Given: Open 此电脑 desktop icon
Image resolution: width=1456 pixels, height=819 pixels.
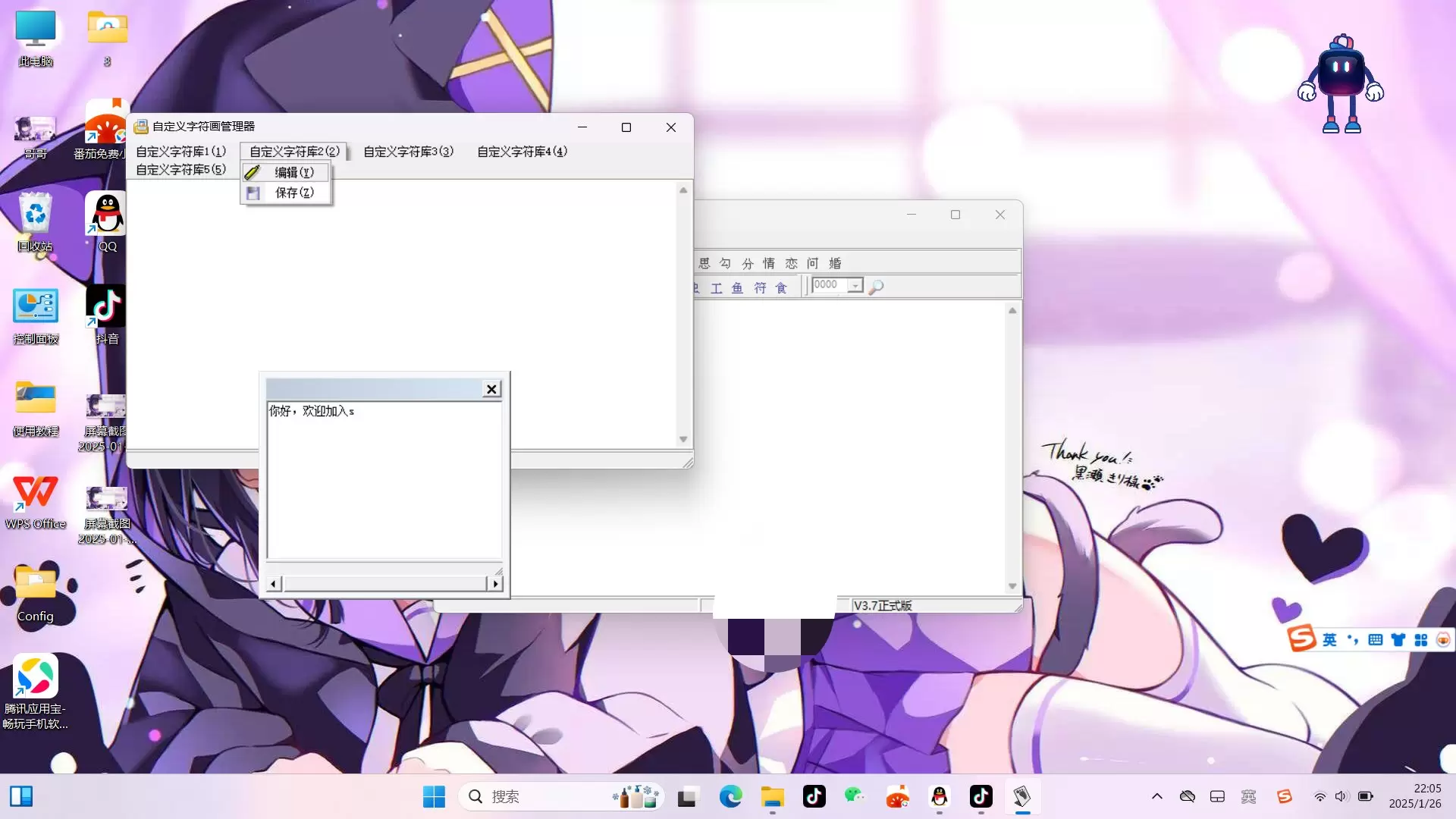Looking at the screenshot, I should (x=36, y=39).
